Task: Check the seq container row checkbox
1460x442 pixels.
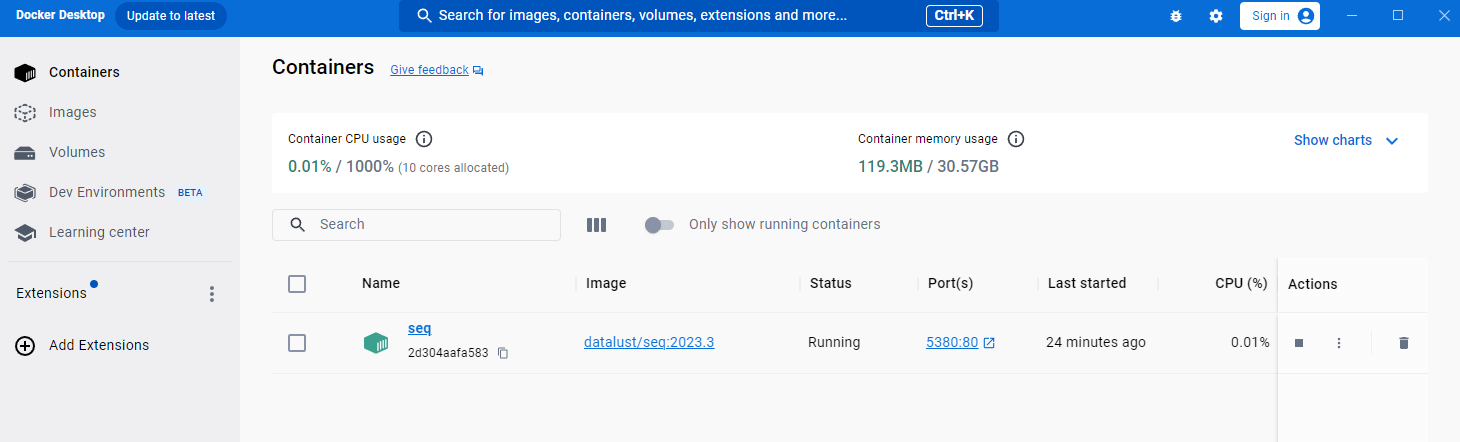Action: 297,343
